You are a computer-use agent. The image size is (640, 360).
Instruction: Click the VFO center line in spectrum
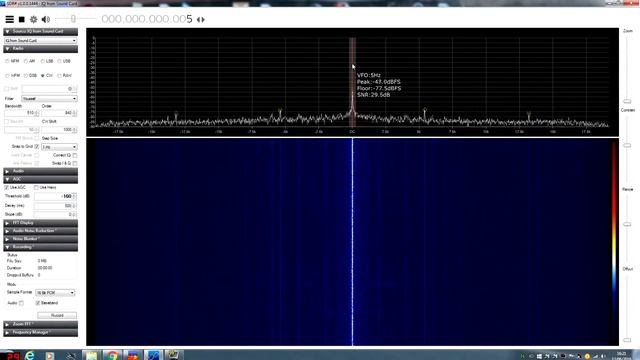pos(352,82)
